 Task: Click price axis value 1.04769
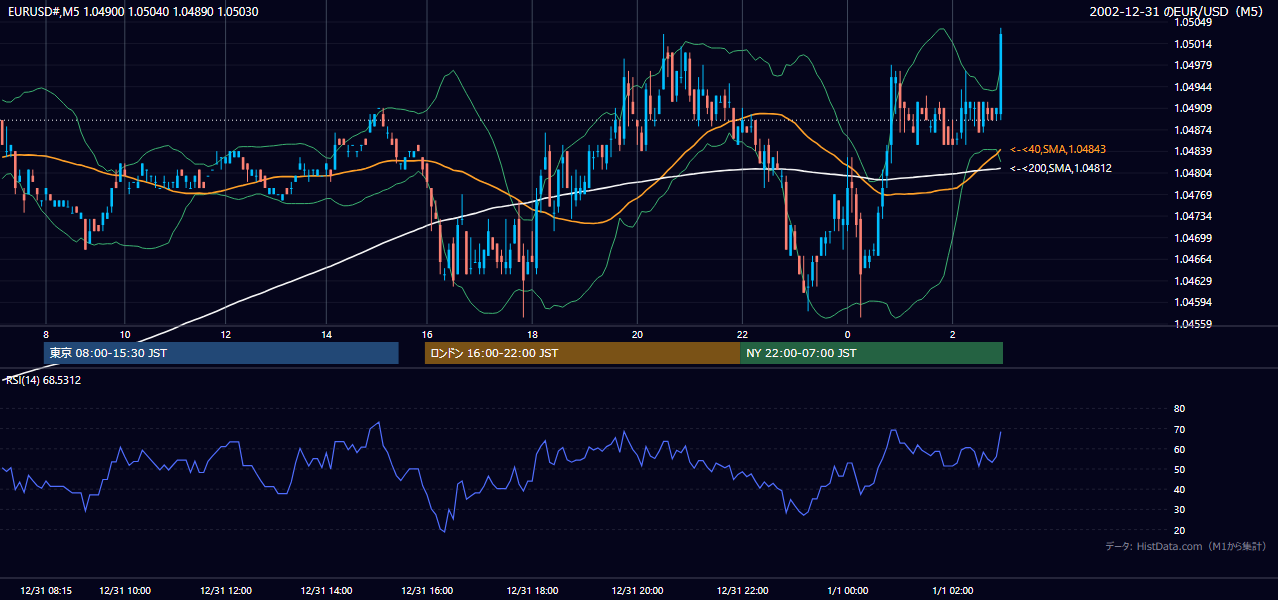tap(1194, 195)
